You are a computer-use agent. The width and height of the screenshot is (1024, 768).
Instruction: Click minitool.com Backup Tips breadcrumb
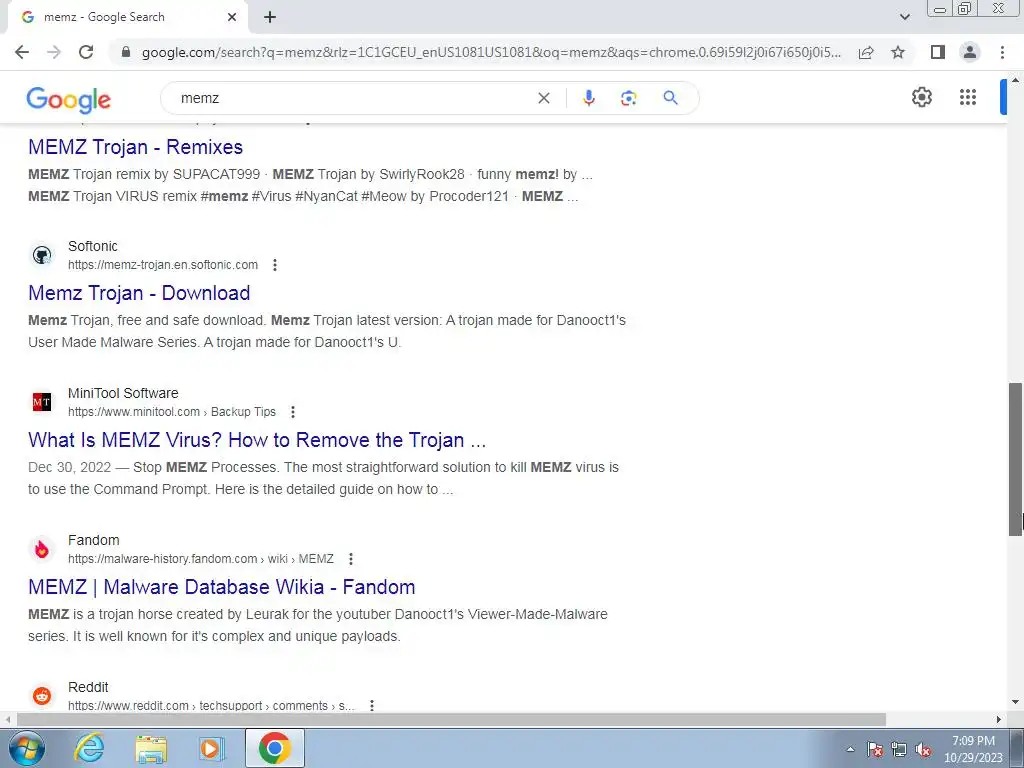coord(172,412)
